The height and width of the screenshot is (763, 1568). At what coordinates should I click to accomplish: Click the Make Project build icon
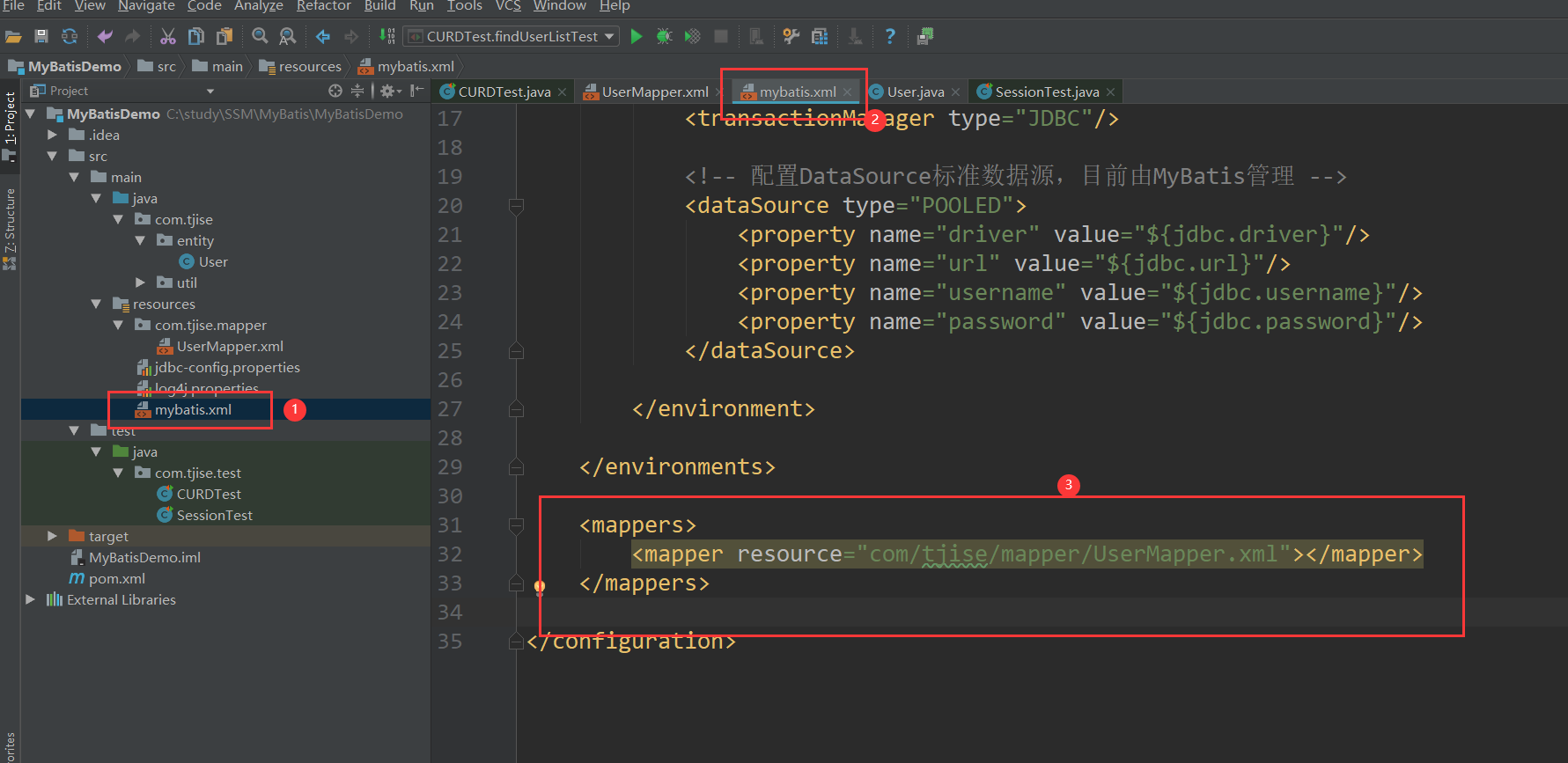click(x=386, y=36)
